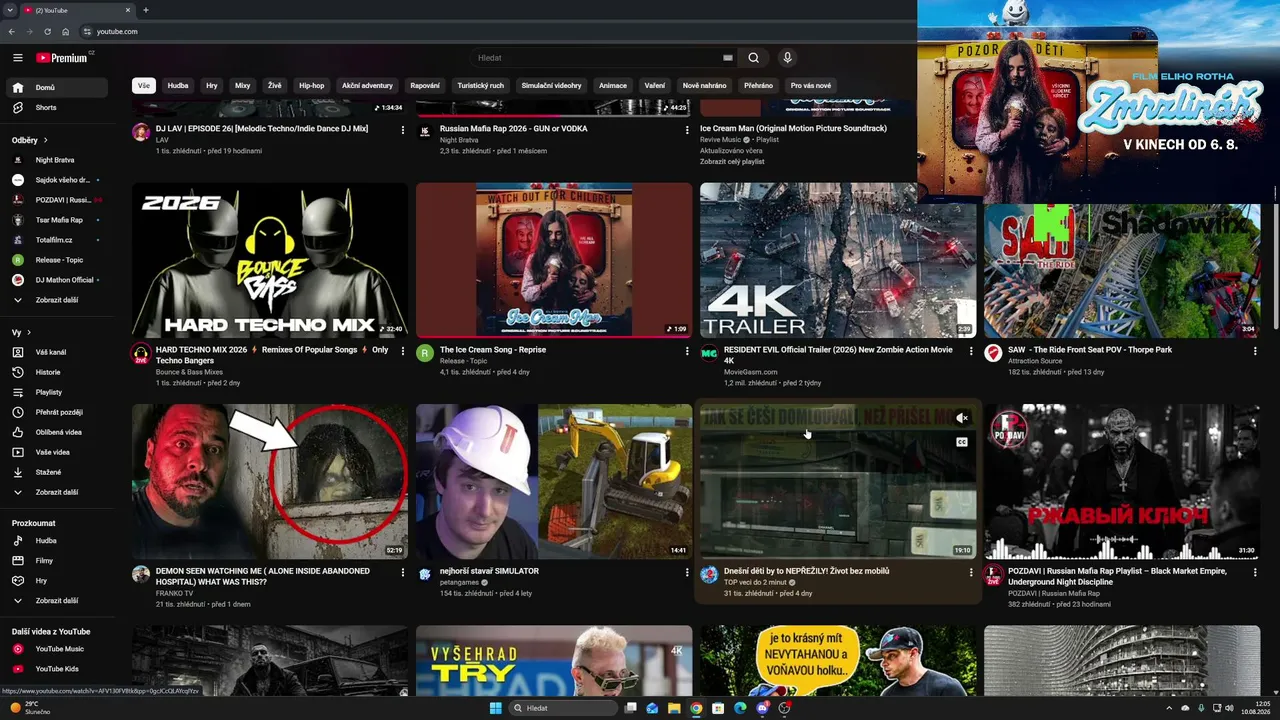Reload the page in the browser
The width and height of the screenshot is (1280, 720).
tap(47, 32)
